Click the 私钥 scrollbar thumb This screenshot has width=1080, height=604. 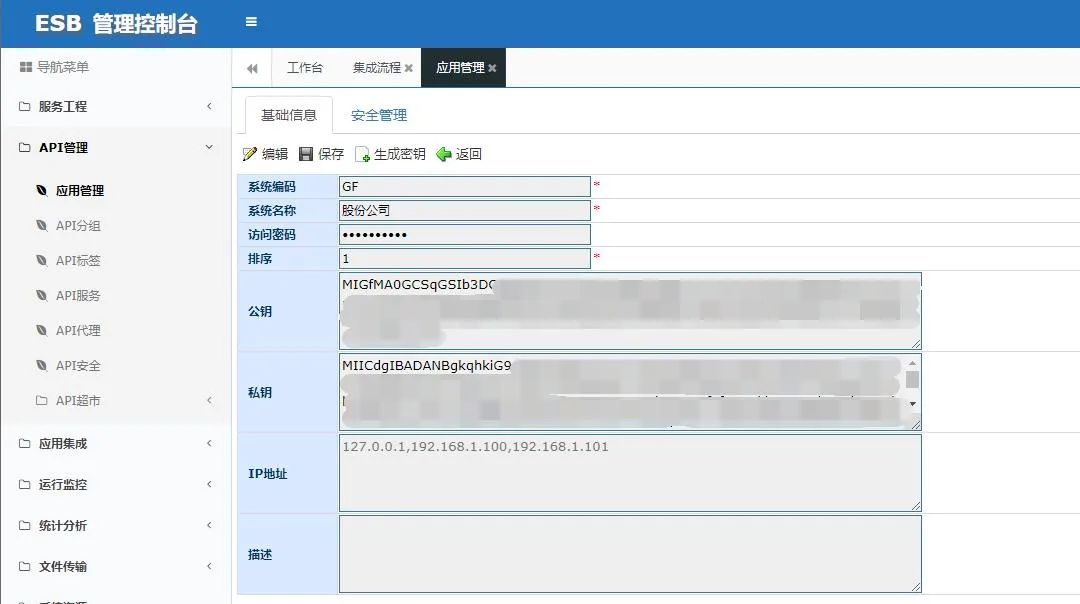click(x=913, y=379)
